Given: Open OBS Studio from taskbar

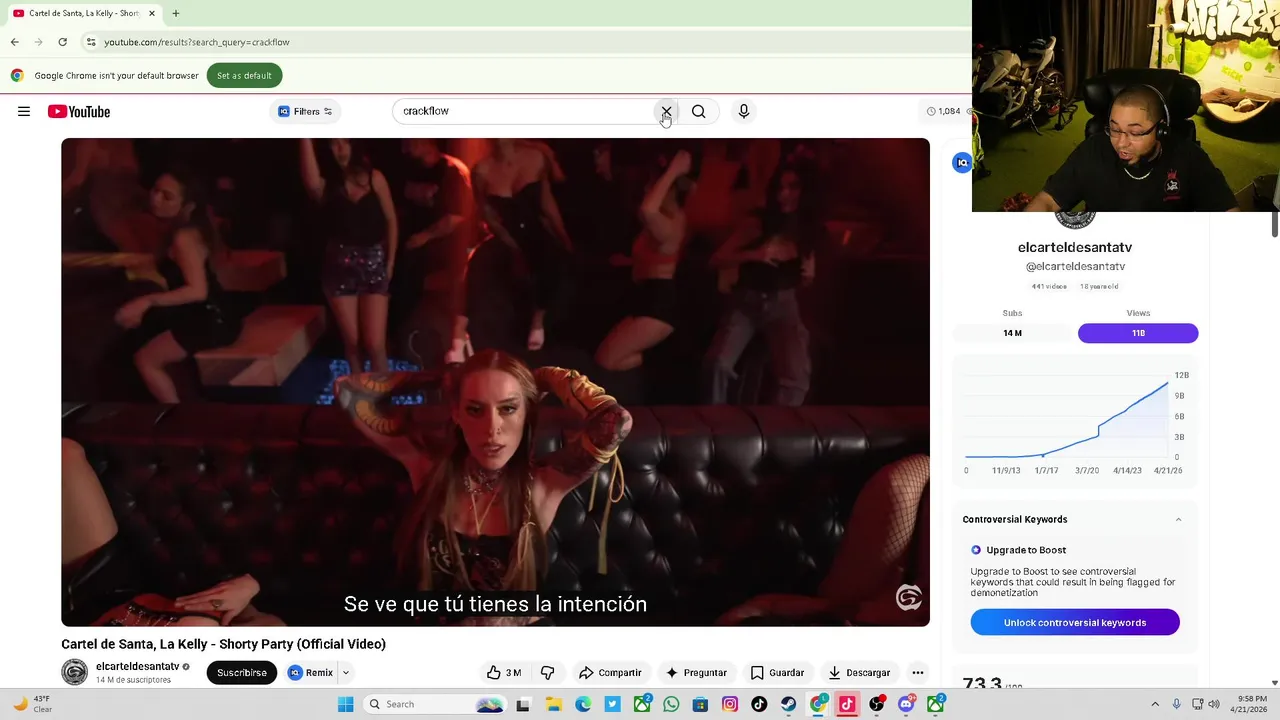Looking at the screenshot, I should [x=877, y=704].
